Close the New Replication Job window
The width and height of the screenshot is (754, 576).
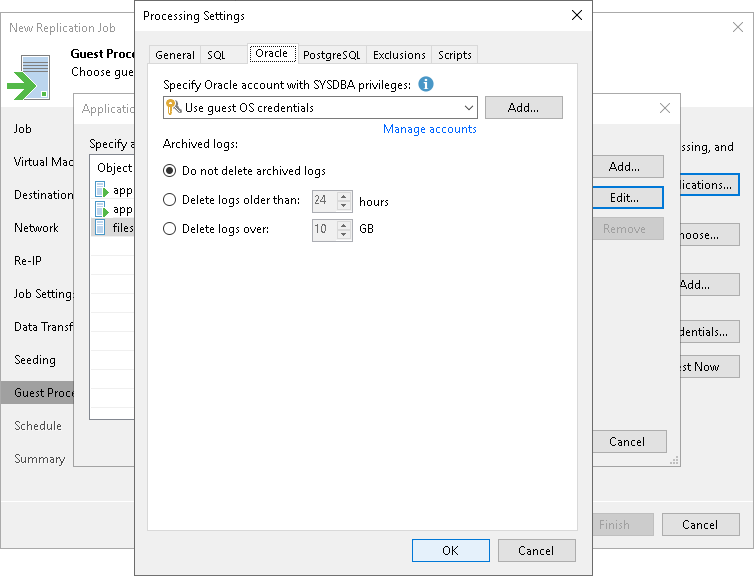pos(738,27)
